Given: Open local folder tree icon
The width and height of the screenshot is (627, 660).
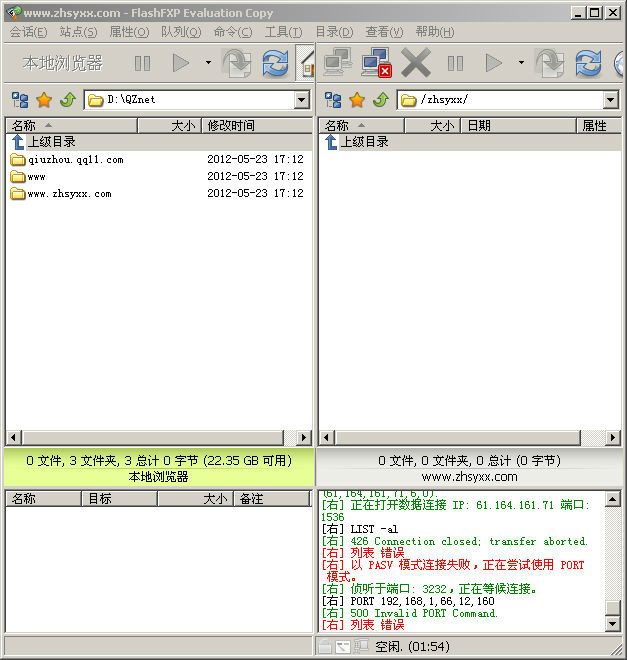Looking at the screenshot, I should pos(20,100).
